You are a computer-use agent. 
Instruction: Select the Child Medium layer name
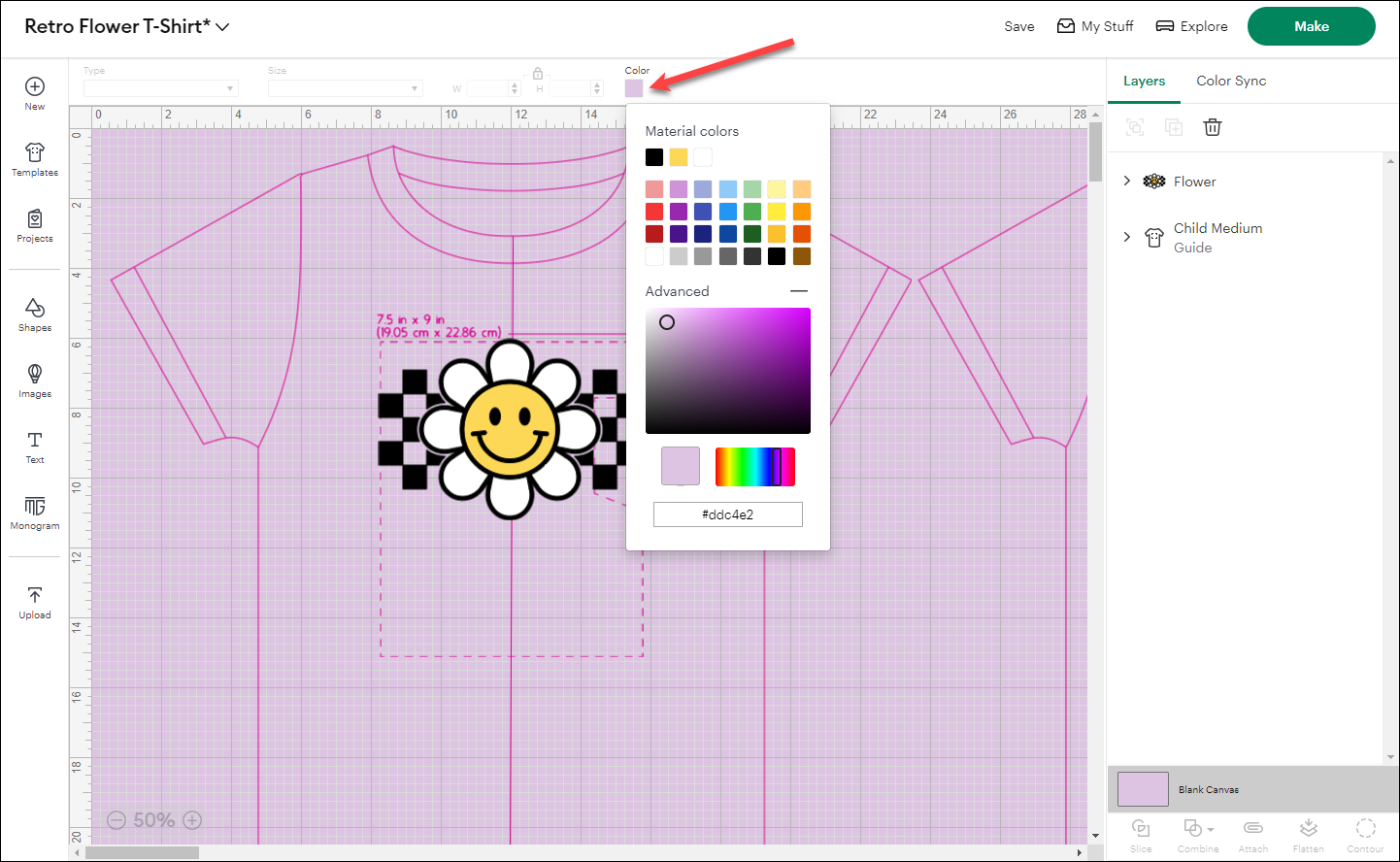[1218, 228]
